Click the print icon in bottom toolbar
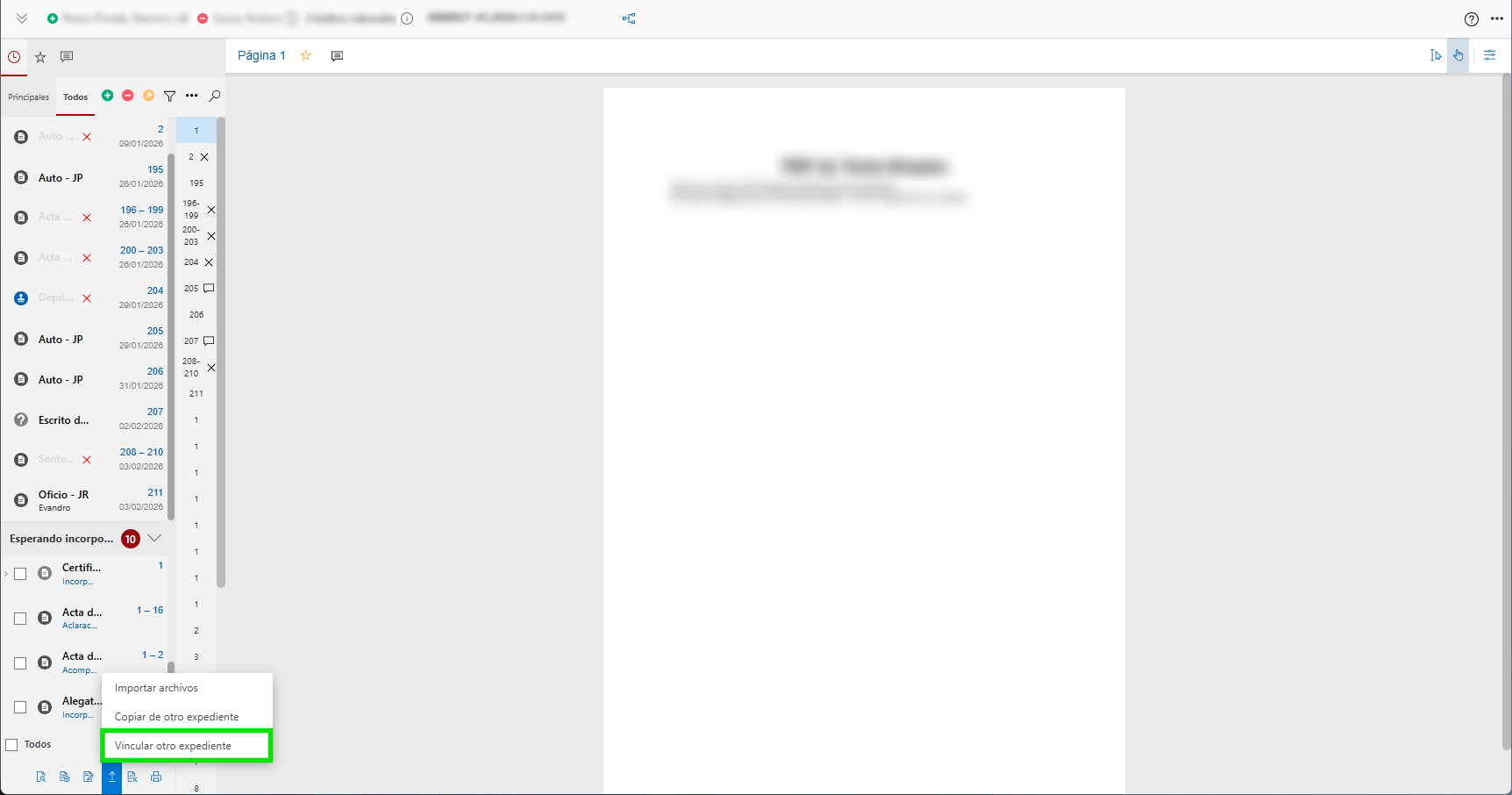Viewport: 1512px width, 795px height. (156, 777)
